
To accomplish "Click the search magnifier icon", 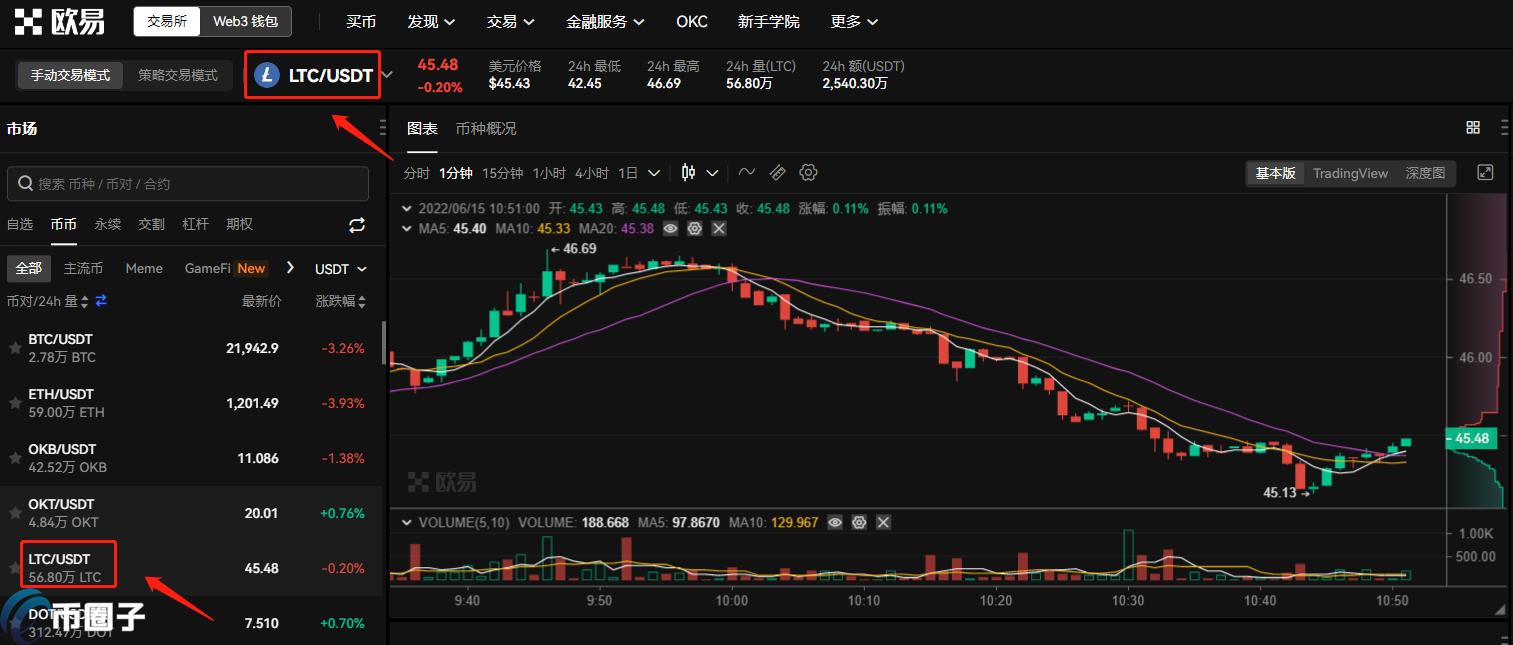I will click(x=25, y=184).
